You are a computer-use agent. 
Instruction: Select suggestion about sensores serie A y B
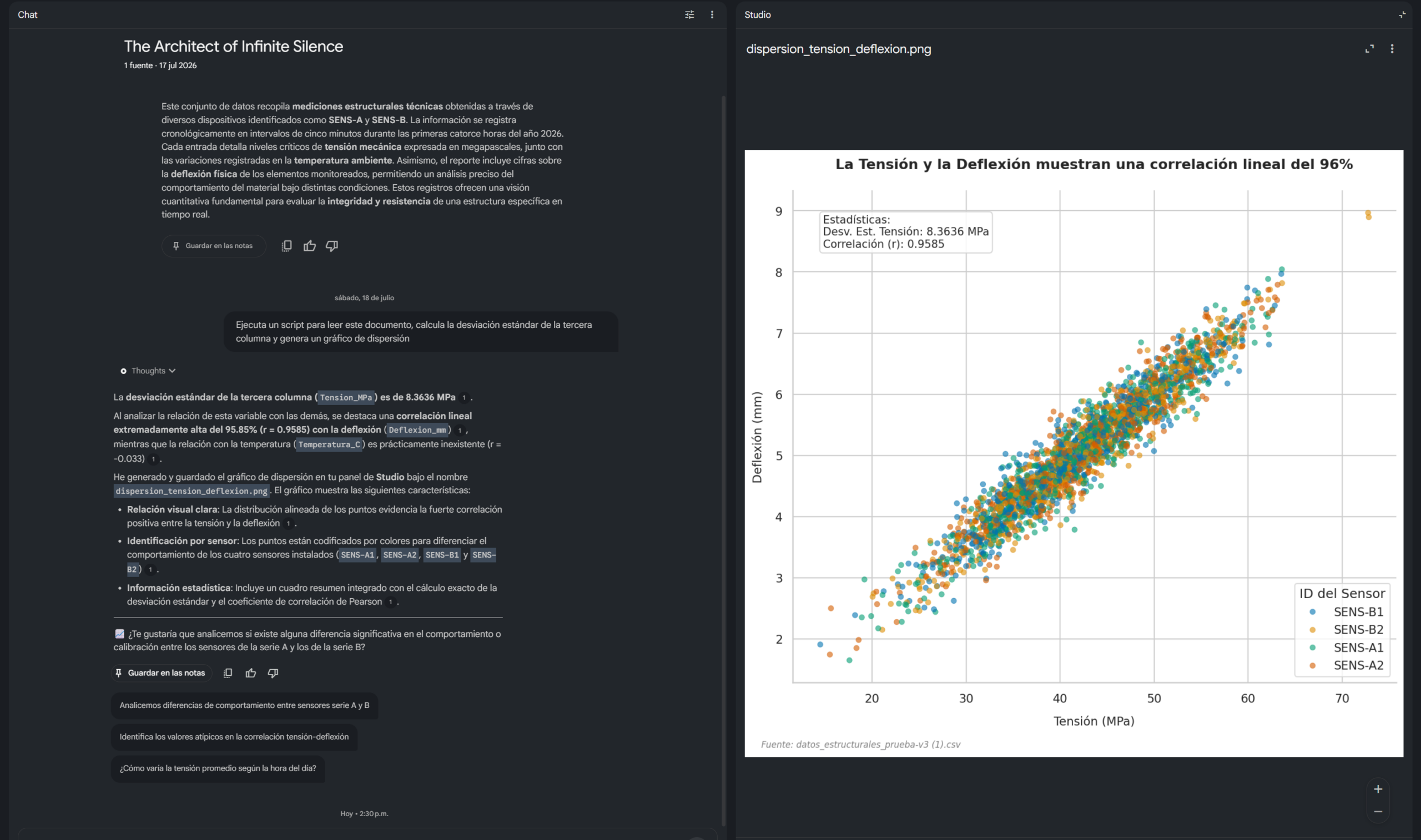pos(244,705)
